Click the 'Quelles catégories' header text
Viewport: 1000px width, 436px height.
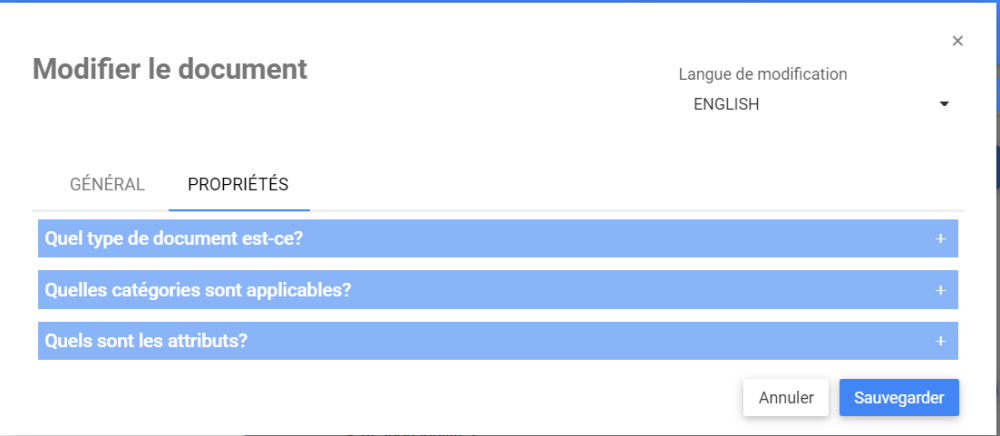(x=198, y=290)
